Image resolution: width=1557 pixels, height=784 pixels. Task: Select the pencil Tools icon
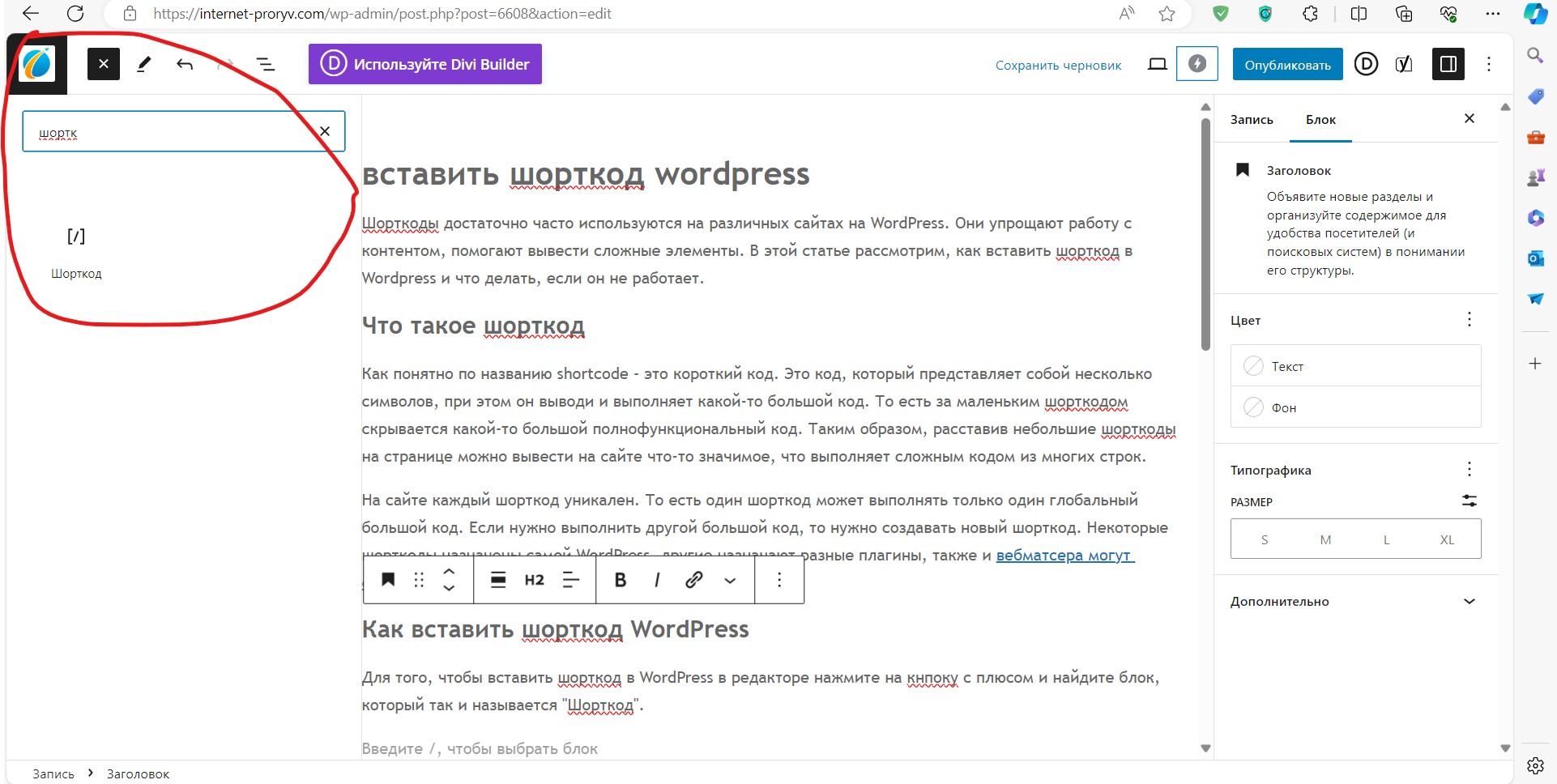tap(144, 64)
